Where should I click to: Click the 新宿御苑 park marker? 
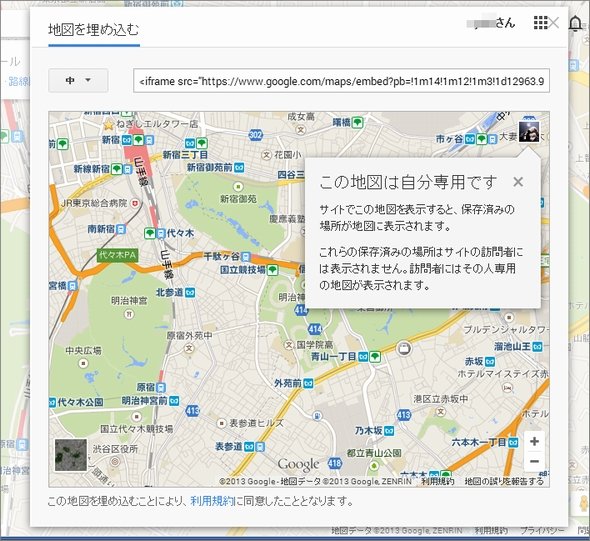click(x=238, y=186)
